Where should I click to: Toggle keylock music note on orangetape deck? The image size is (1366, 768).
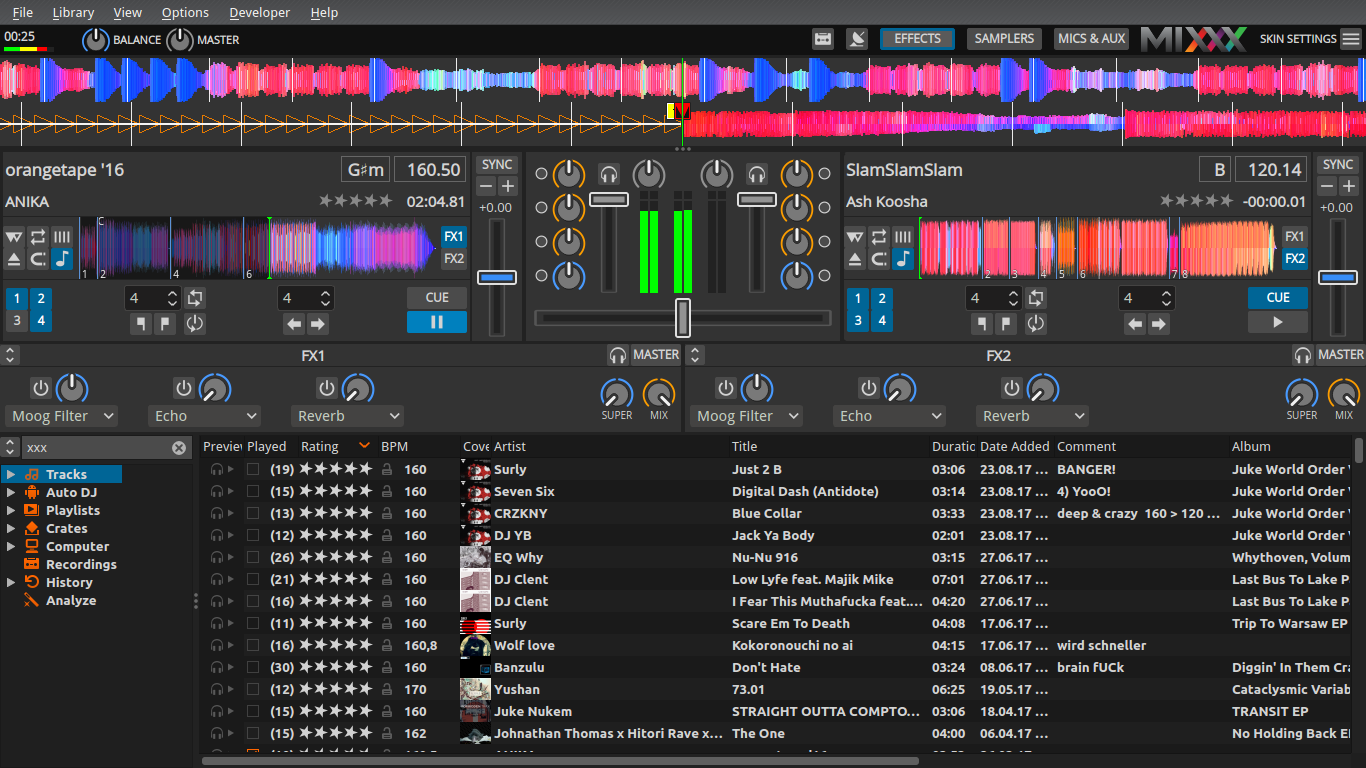pos(62,259)
